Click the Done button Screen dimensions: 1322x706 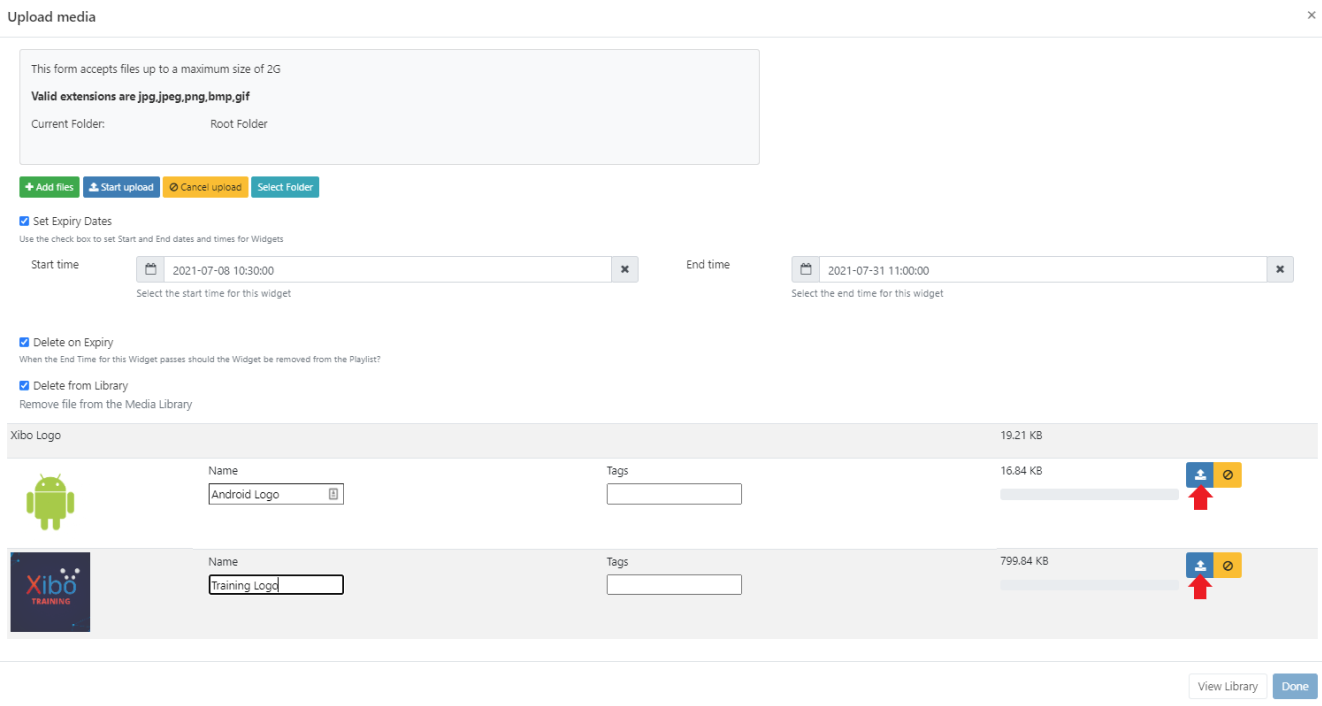1295,686
